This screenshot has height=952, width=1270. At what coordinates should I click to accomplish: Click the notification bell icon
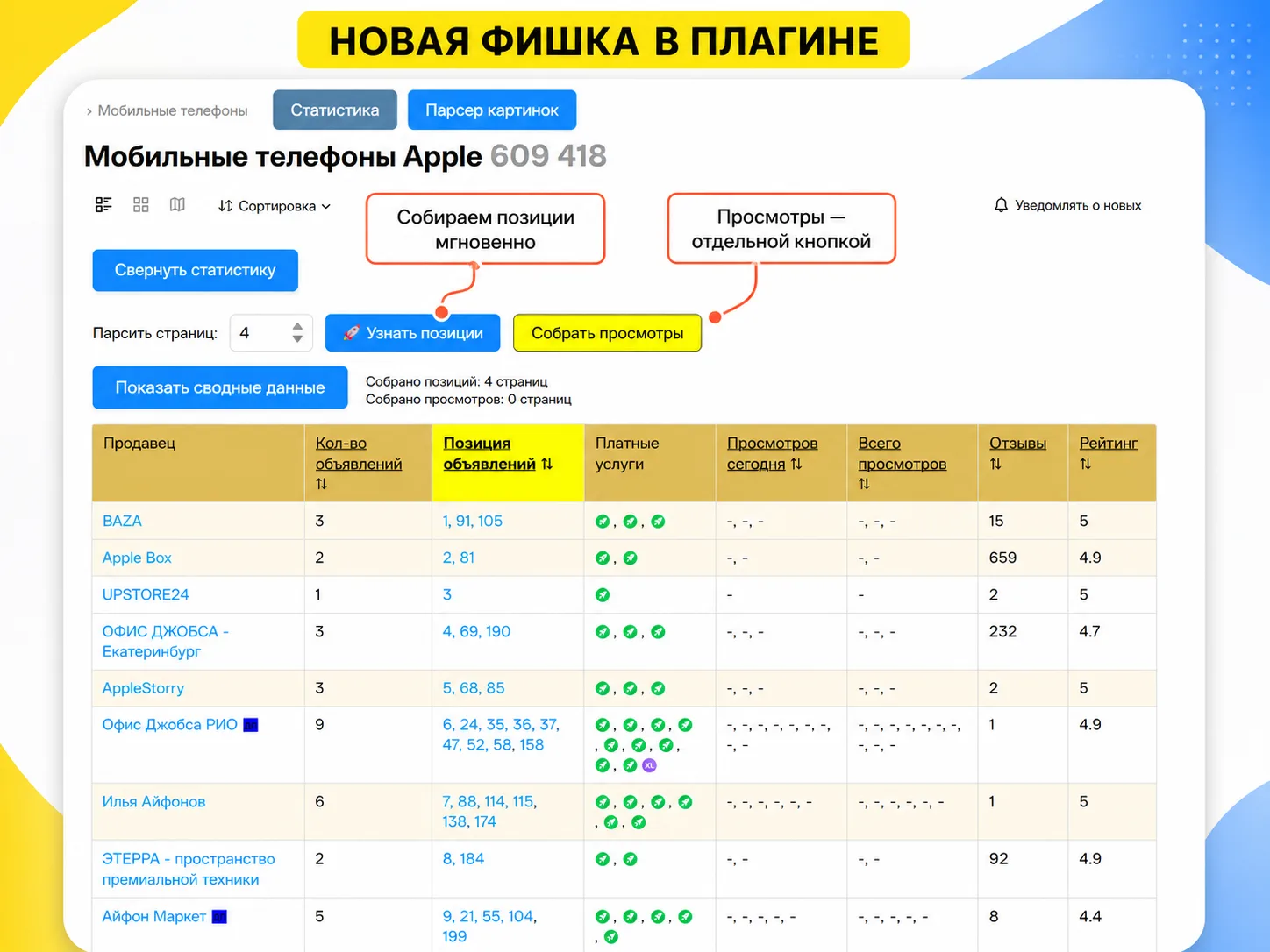point(1001,205)
